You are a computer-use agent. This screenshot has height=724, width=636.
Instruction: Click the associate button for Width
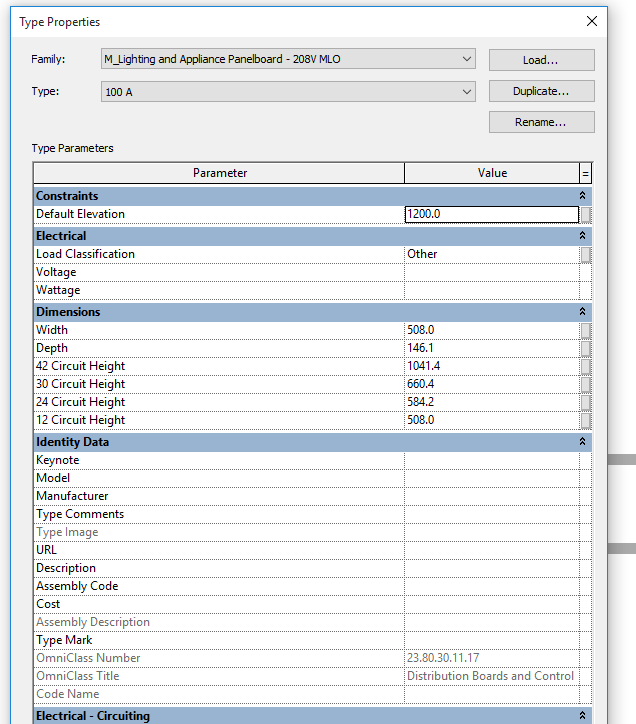pyautogui.click(x=586, y=331)
